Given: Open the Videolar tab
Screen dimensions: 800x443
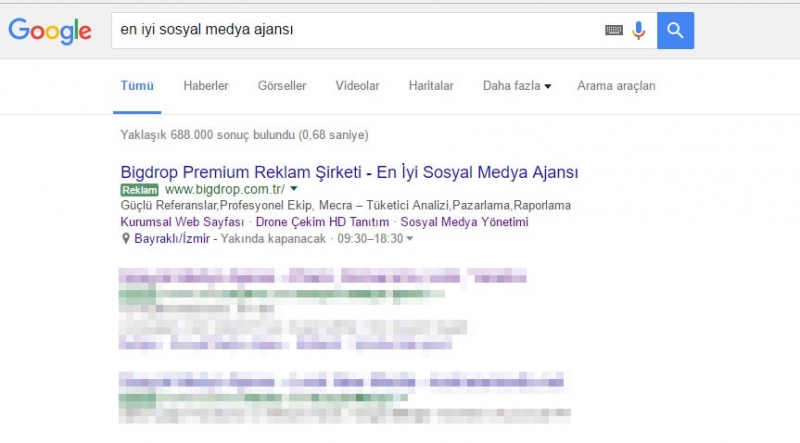Looking at the screenshot, I should click(x=357, y=86).
